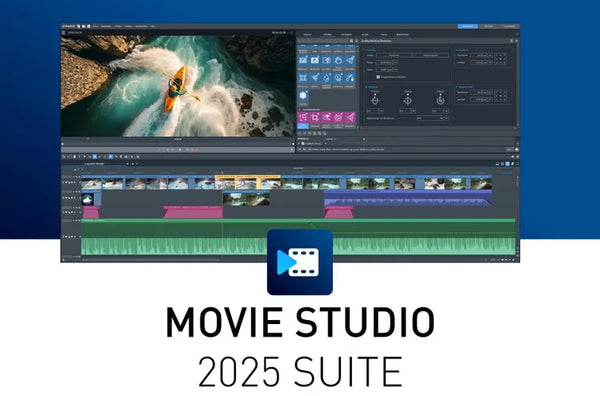
Task: Click the middle rotation dial
Action: click(x=408, y=100)
